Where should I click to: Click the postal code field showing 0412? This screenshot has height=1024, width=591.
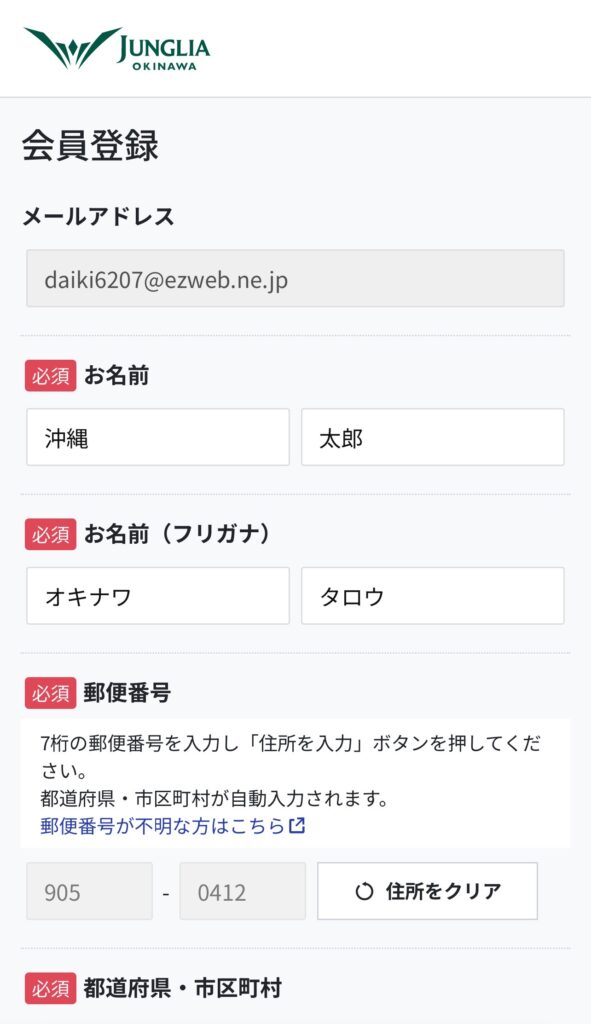(x=243, y=891)
